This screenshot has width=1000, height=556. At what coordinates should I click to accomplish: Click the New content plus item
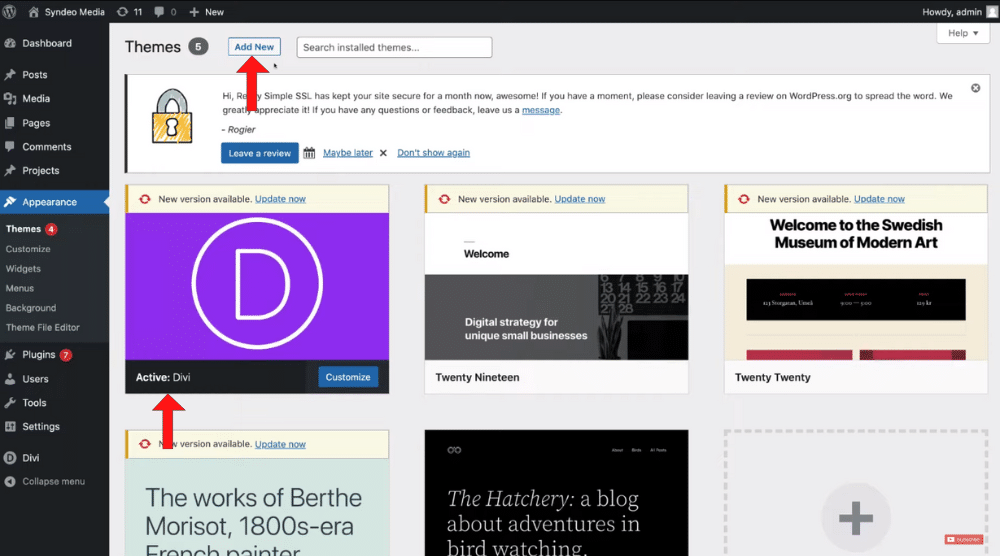tap(207, 11)
